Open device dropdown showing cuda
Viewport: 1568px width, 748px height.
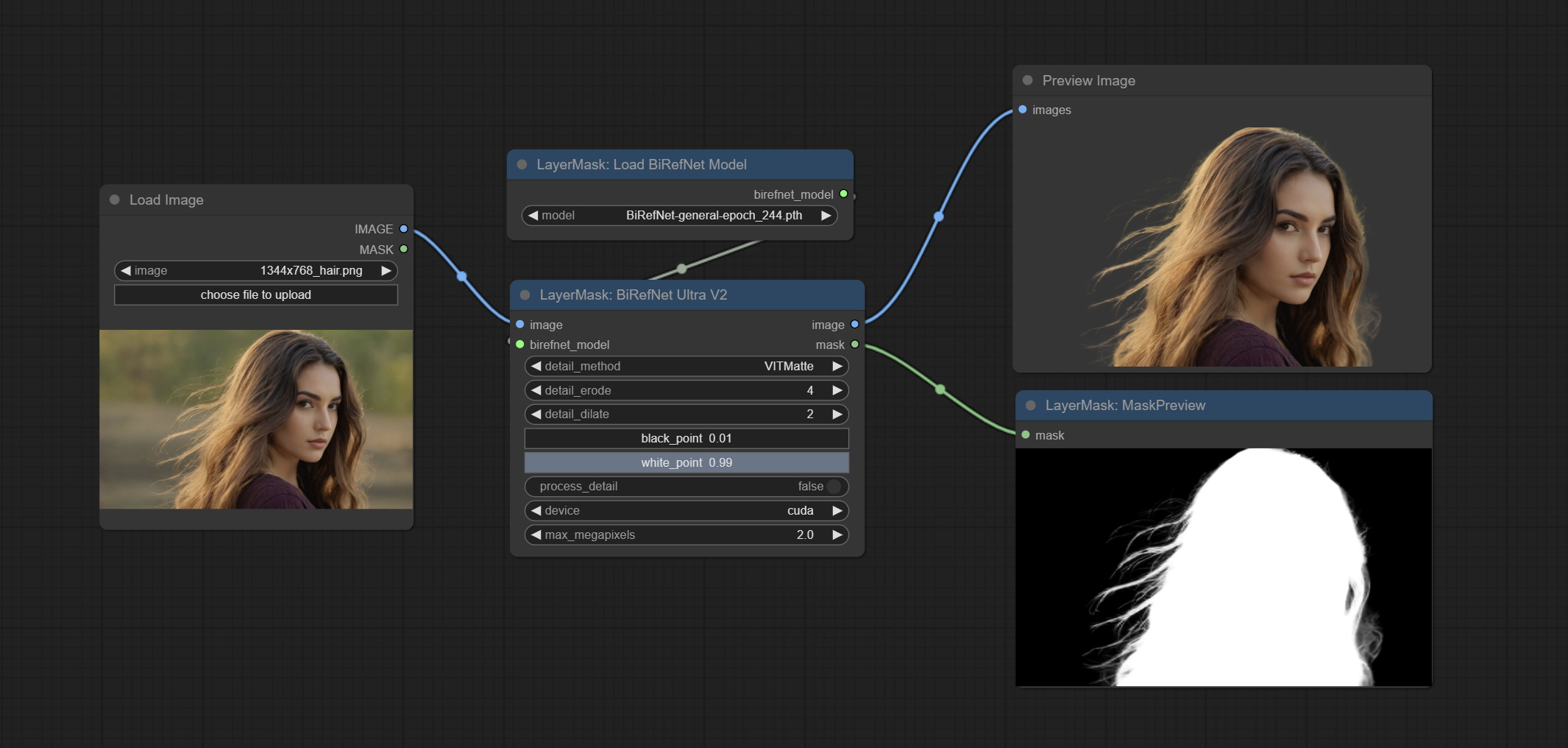(x=687, y=510)
